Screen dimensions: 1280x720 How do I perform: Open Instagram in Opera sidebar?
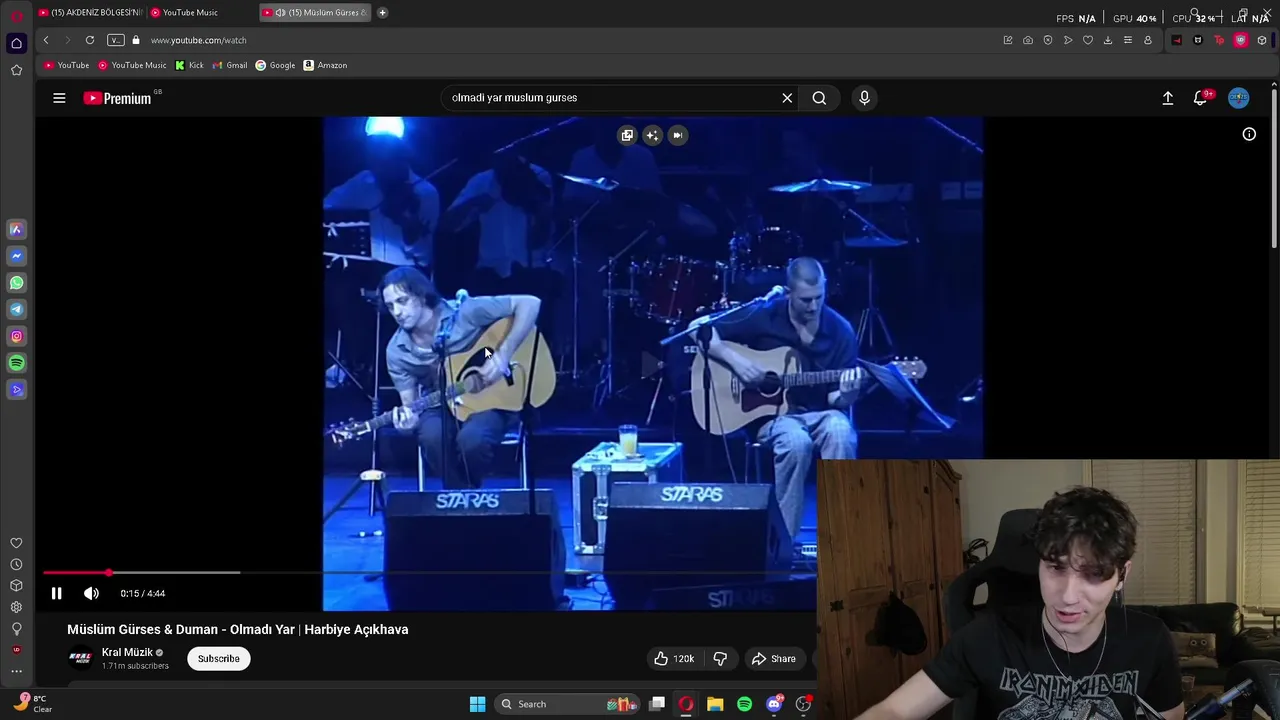tap(16, 337)
